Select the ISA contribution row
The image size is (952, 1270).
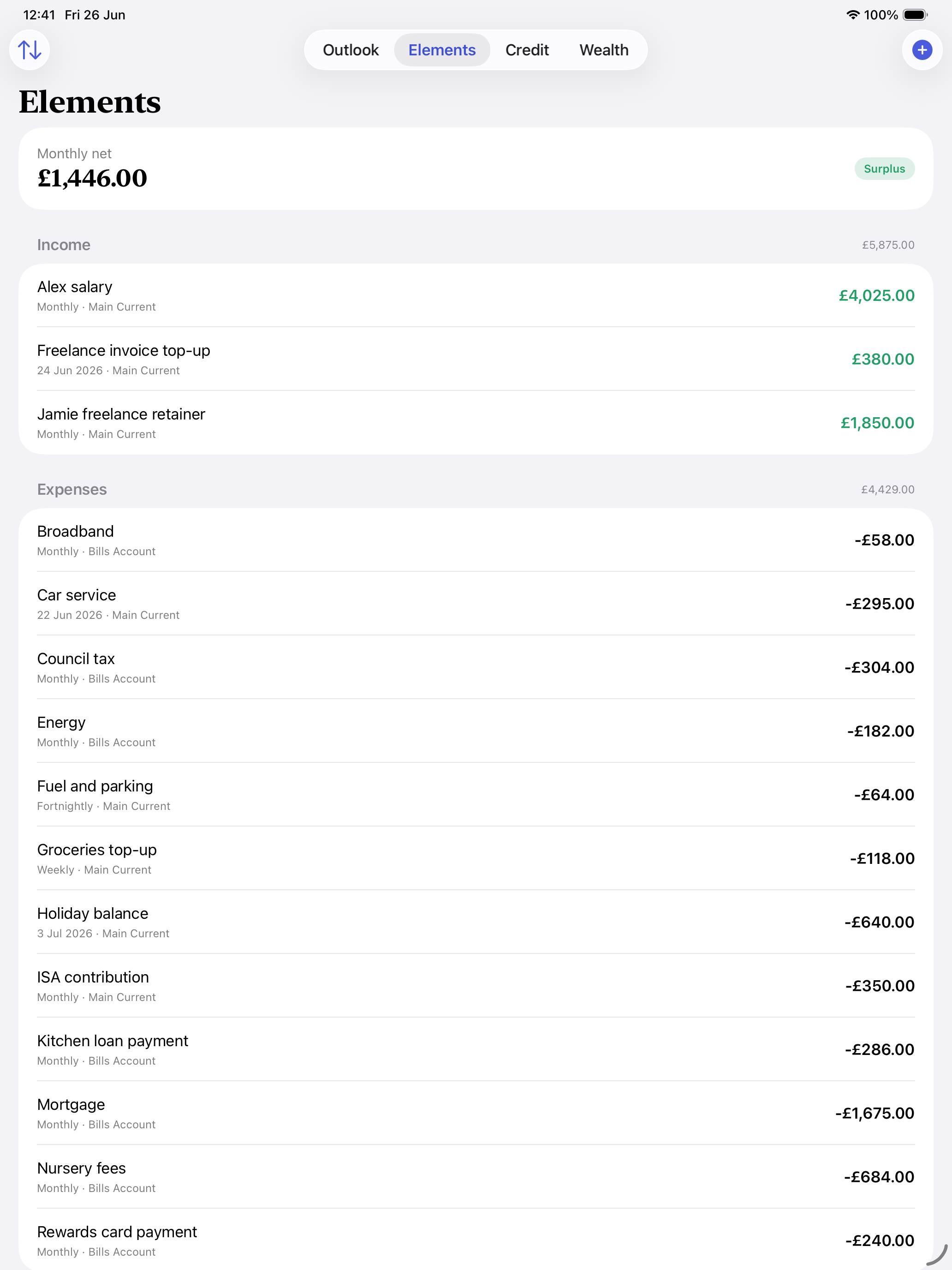476,986
